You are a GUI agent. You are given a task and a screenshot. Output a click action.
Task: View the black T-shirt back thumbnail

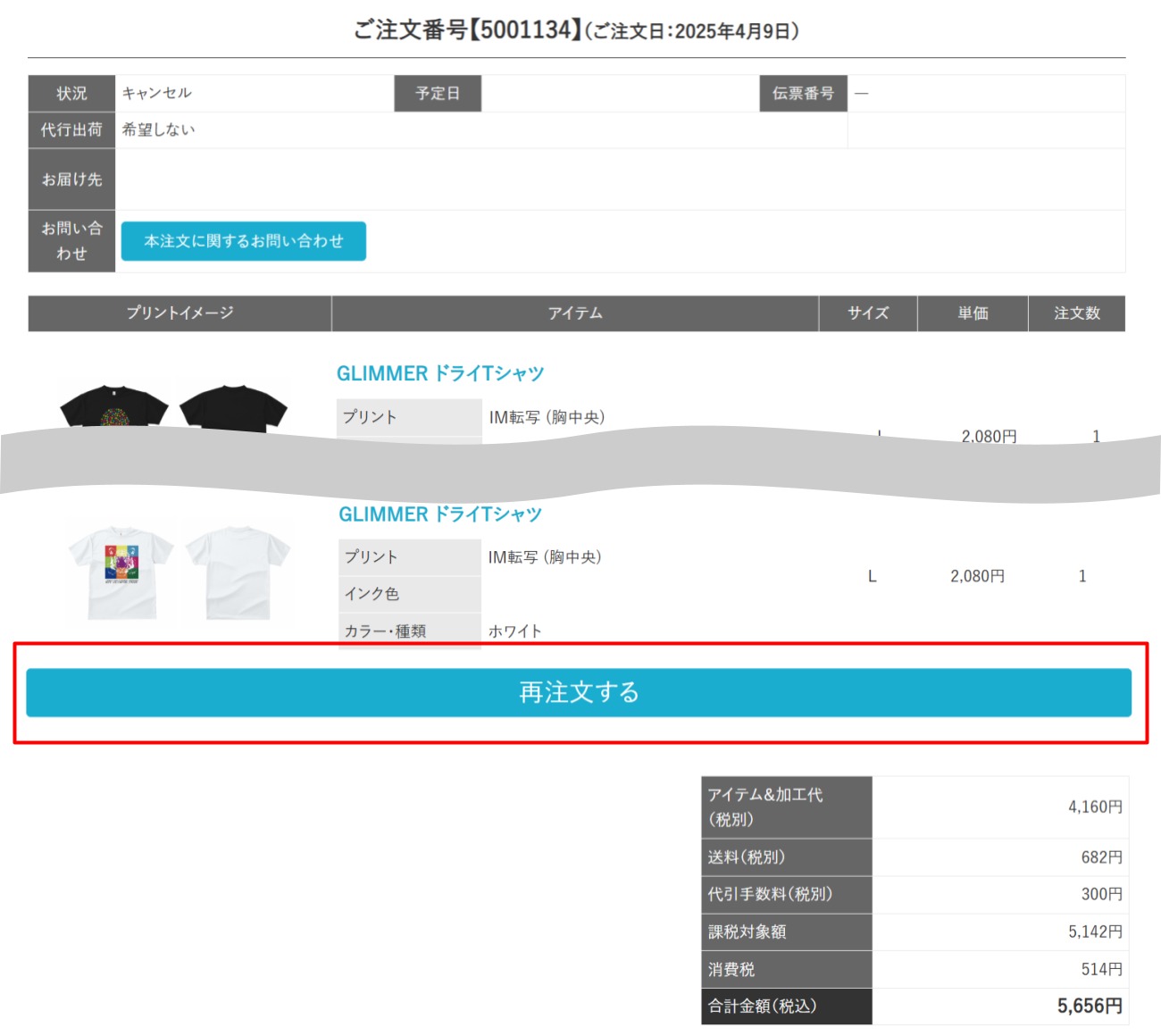point(234,409)
